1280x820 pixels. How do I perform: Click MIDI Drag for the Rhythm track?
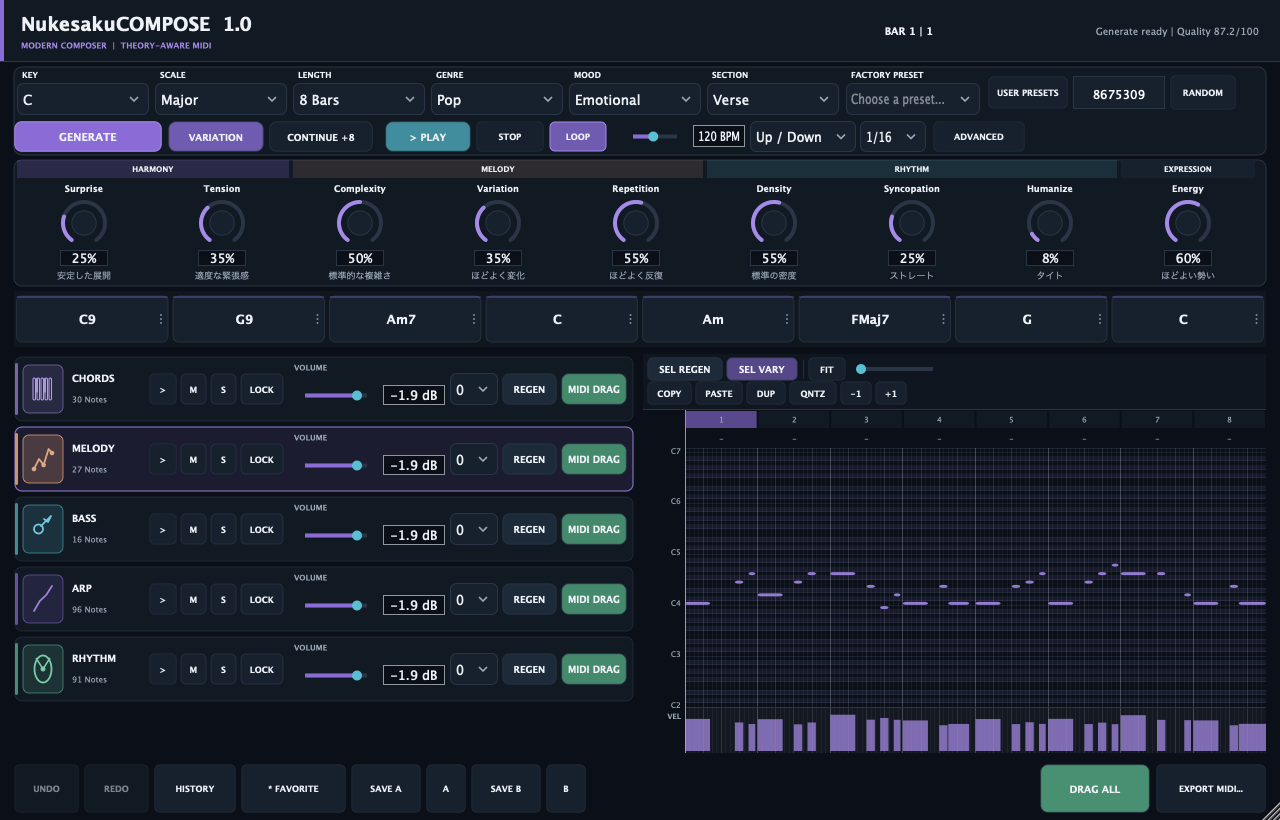594,669
